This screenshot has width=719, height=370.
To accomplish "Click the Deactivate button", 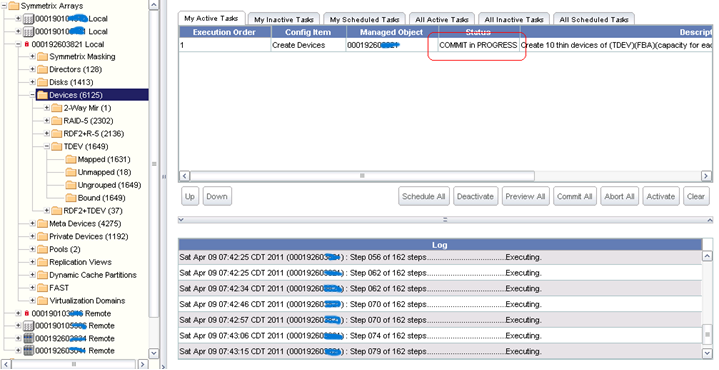I will (476, 196).
